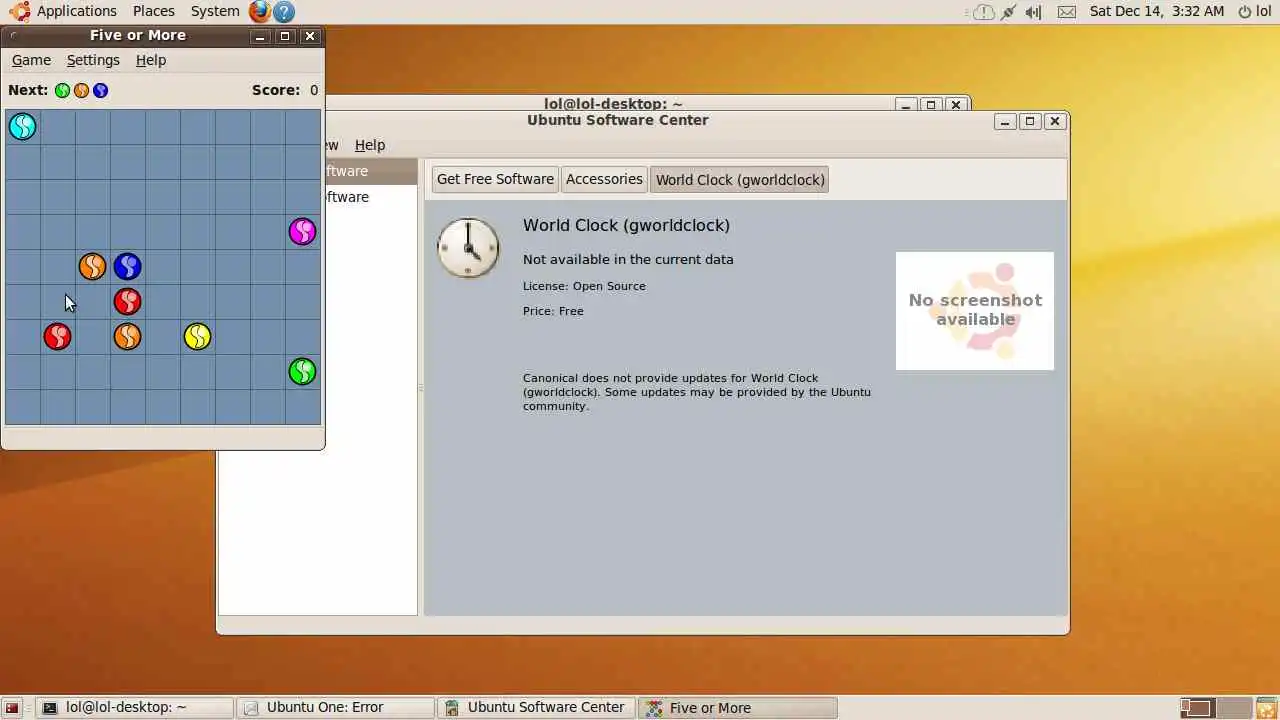Open the Help menu in Five or More

(x=151, y=60)
